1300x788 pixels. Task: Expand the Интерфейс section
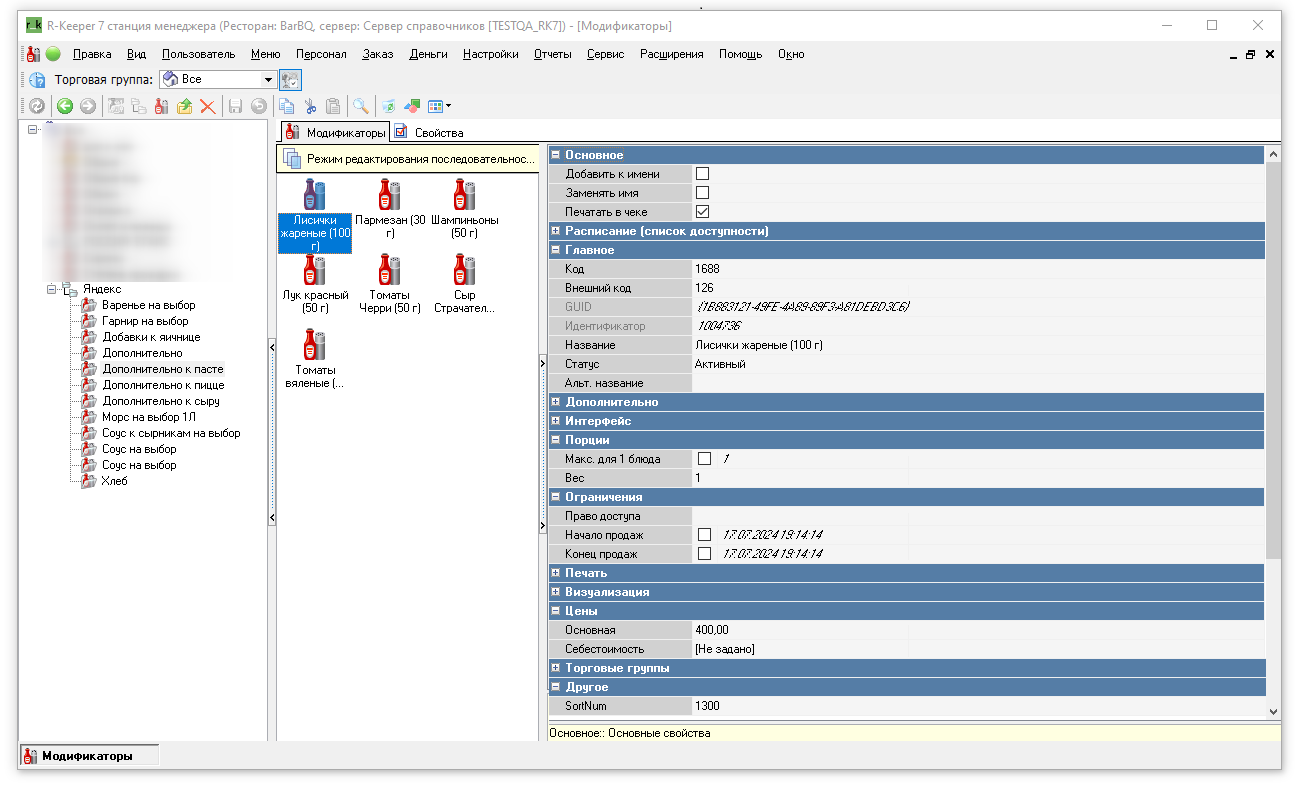tap(556, 421)
